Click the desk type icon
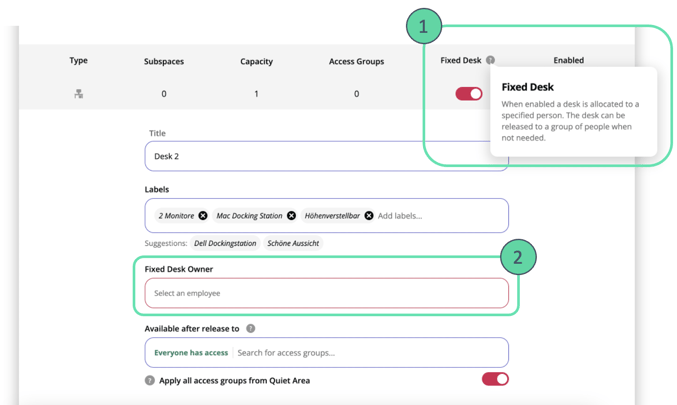 coord(78,94)
